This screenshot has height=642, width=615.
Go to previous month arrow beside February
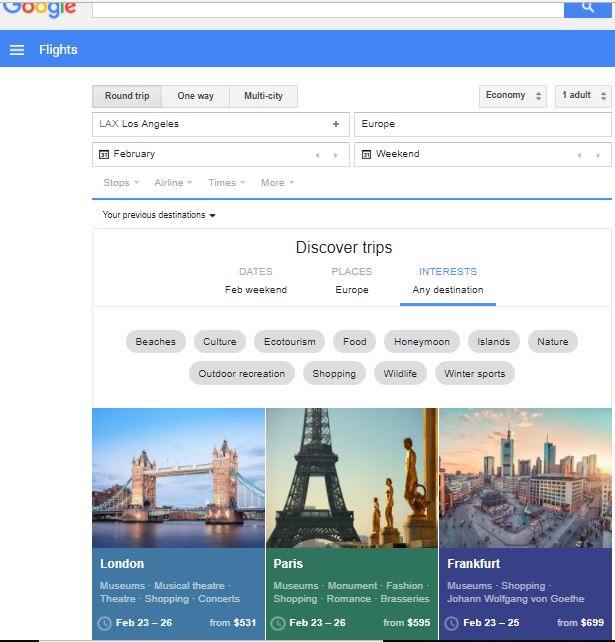pos(317,155)
